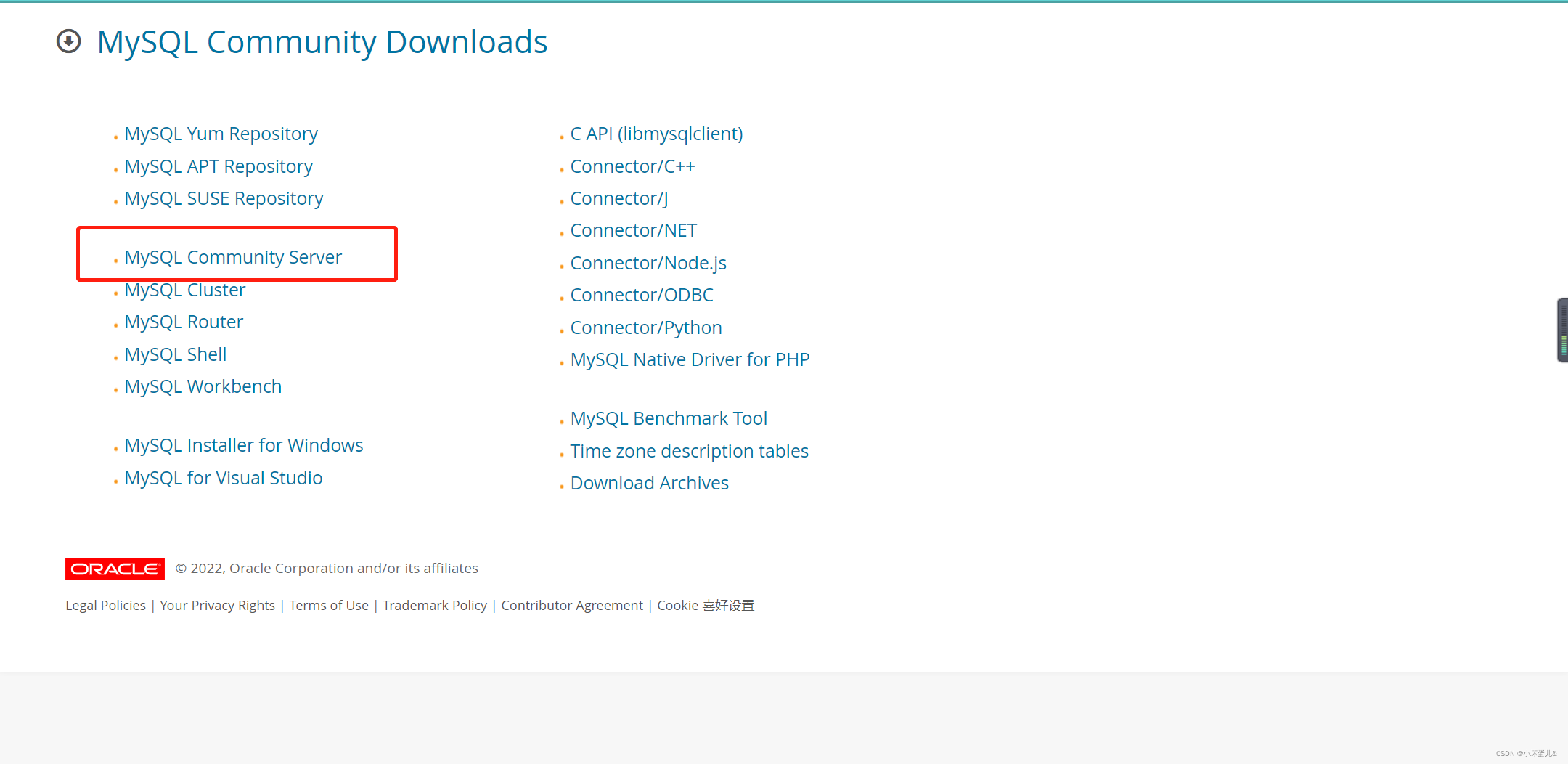This screenshot has height=764, width=1568.
Task: Open MySQL APT Repository link
Action: [219, 167]
